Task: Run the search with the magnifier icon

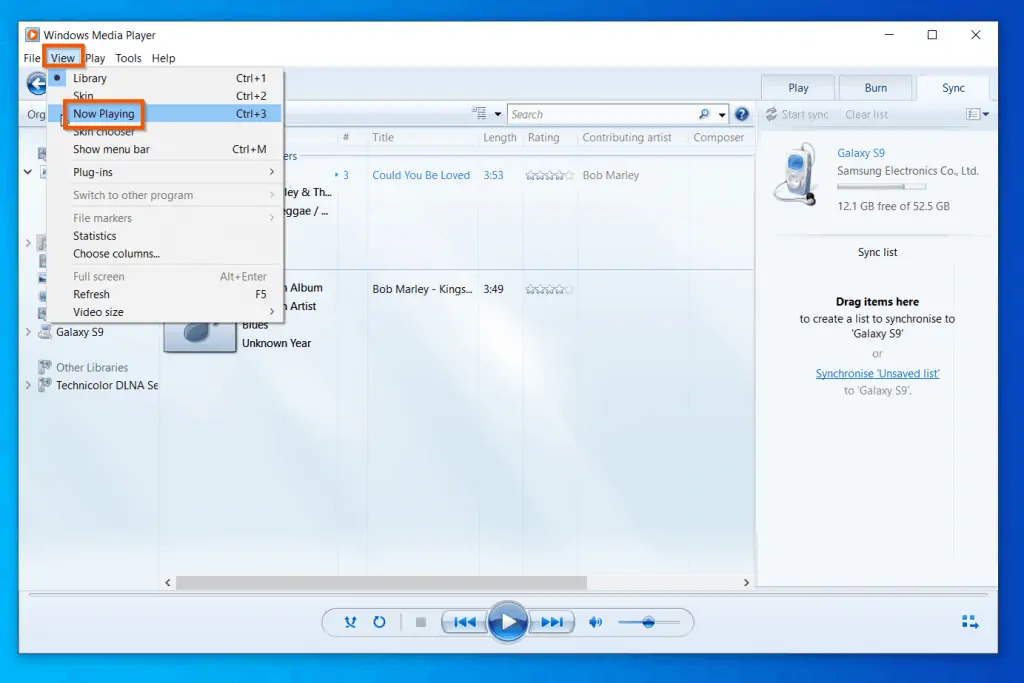Action: click(x=705, y=113)
